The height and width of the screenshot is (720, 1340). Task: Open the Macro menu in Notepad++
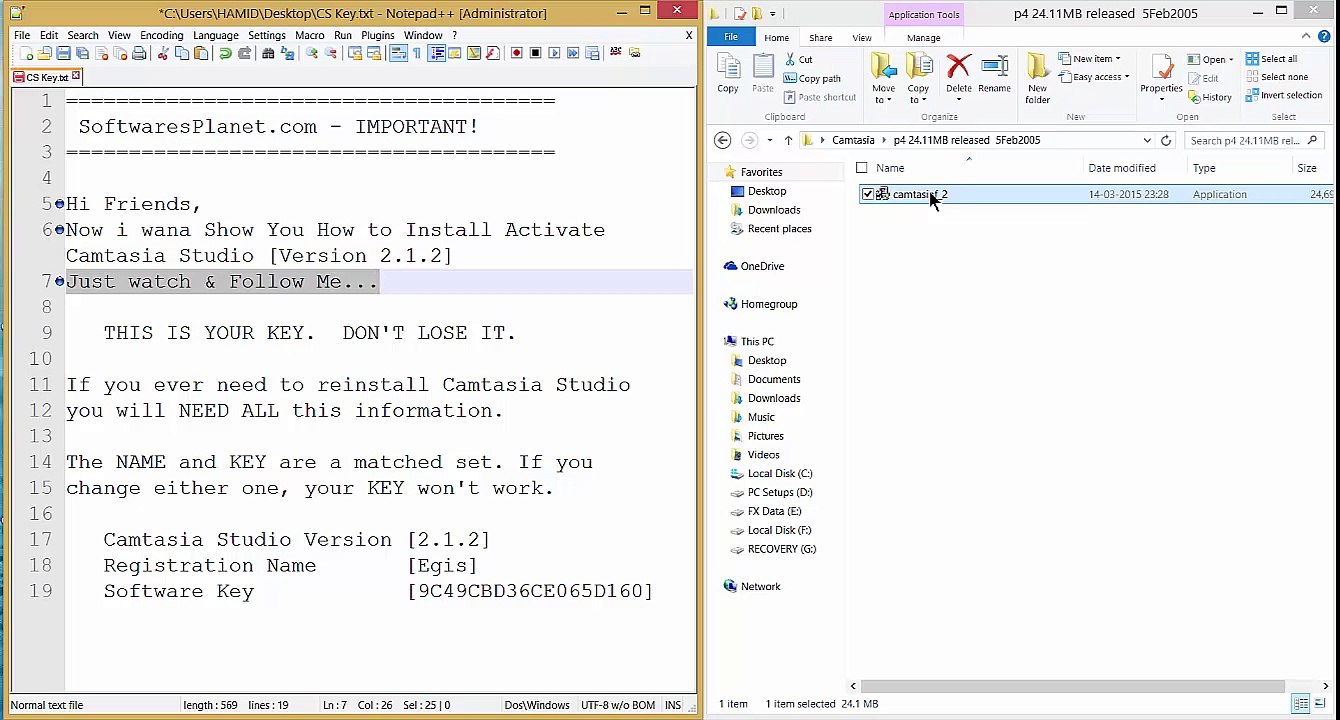coord(310,35)
